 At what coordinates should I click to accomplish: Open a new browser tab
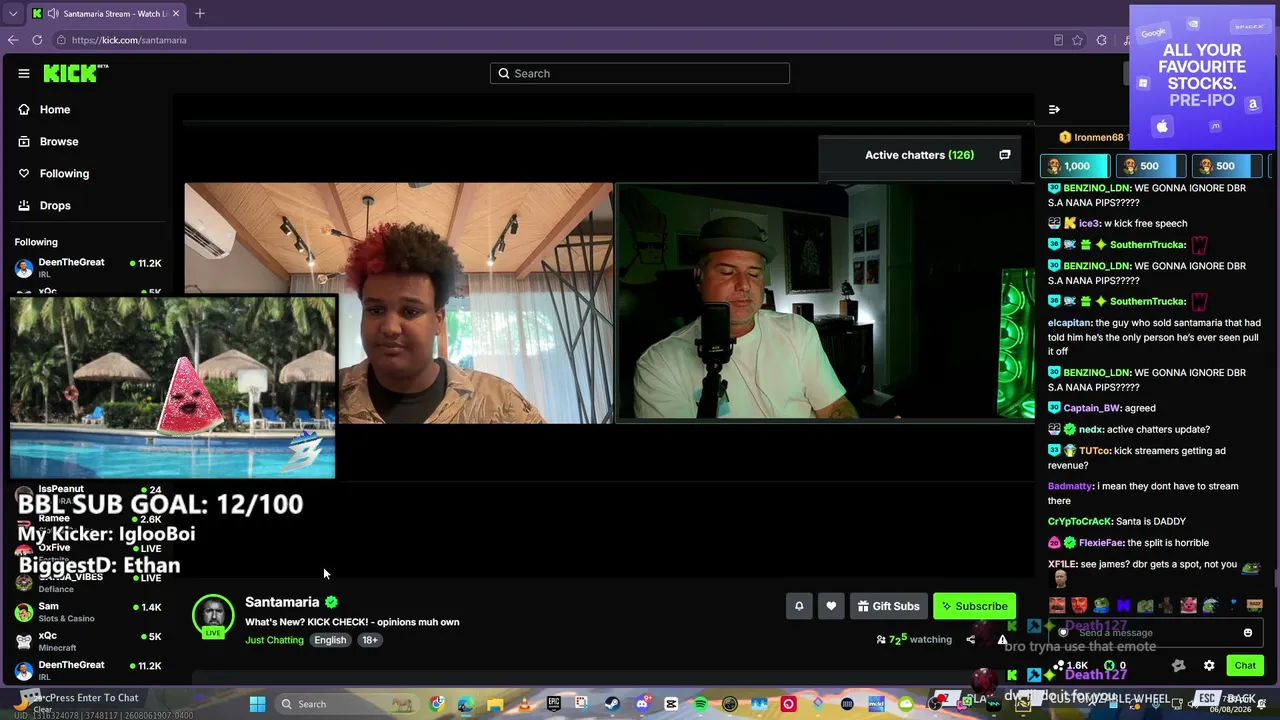(x=200, y=13)
